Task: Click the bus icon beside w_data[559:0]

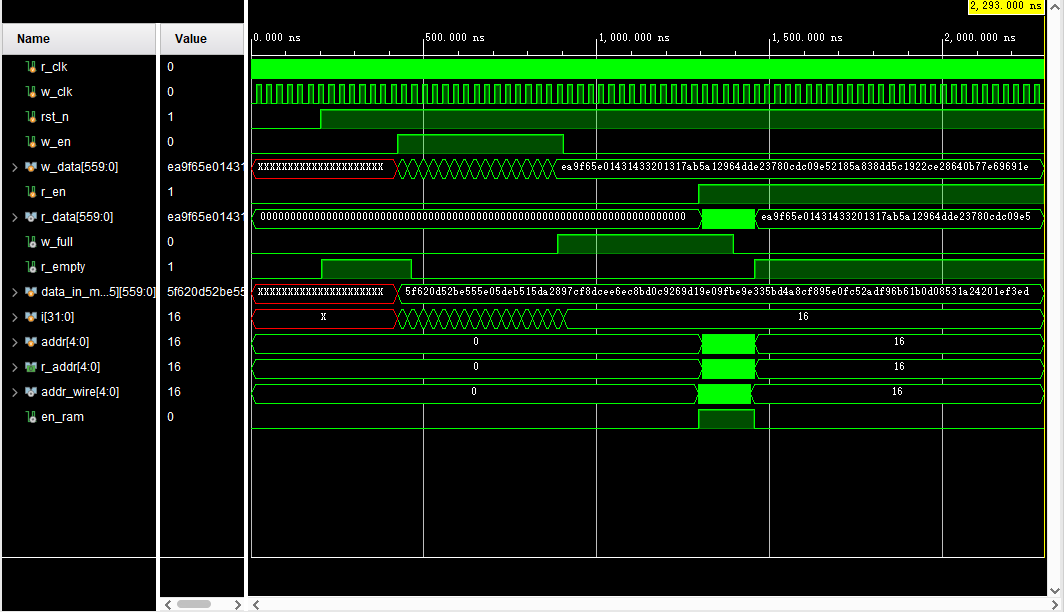Action: pyautogui.click(x=32, y=166)
